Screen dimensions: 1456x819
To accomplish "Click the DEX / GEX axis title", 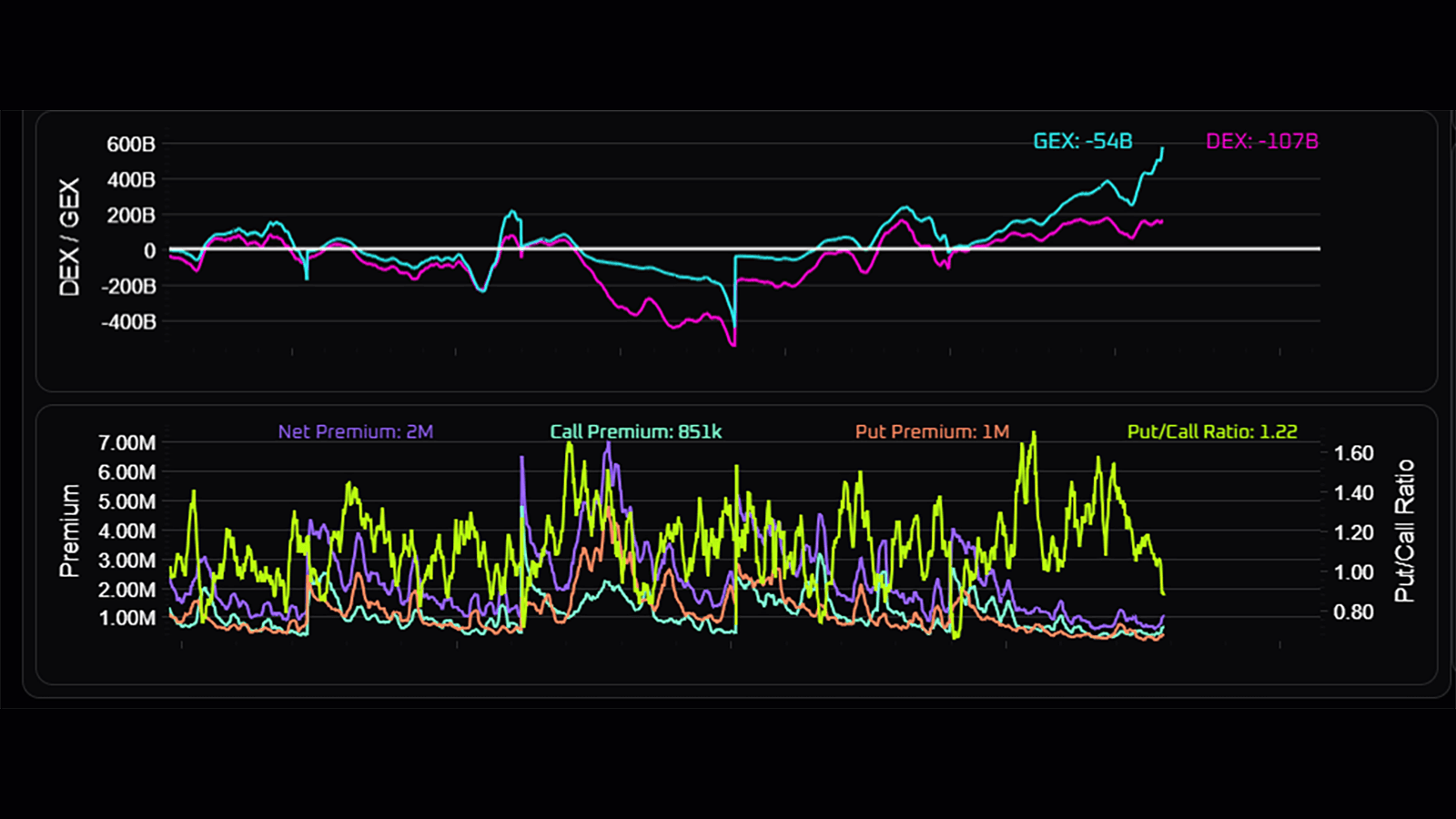I will click(69, 237).
